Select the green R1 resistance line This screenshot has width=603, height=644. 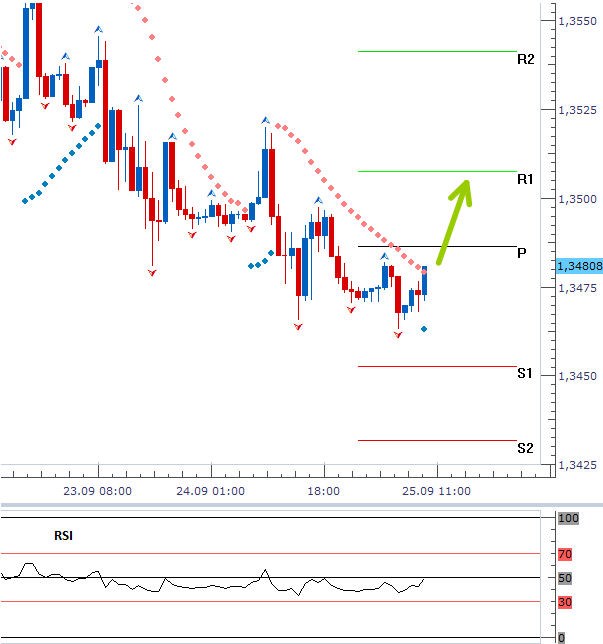pos(437,171)
